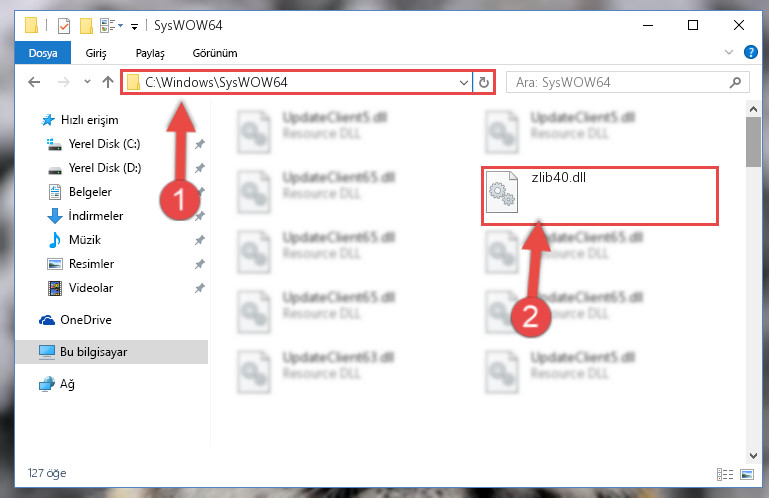Open Customize Quick Access Toolbar dropdown
Viewport: 769px width, 498px height.
pyautogui.click(x=134, y=26)
